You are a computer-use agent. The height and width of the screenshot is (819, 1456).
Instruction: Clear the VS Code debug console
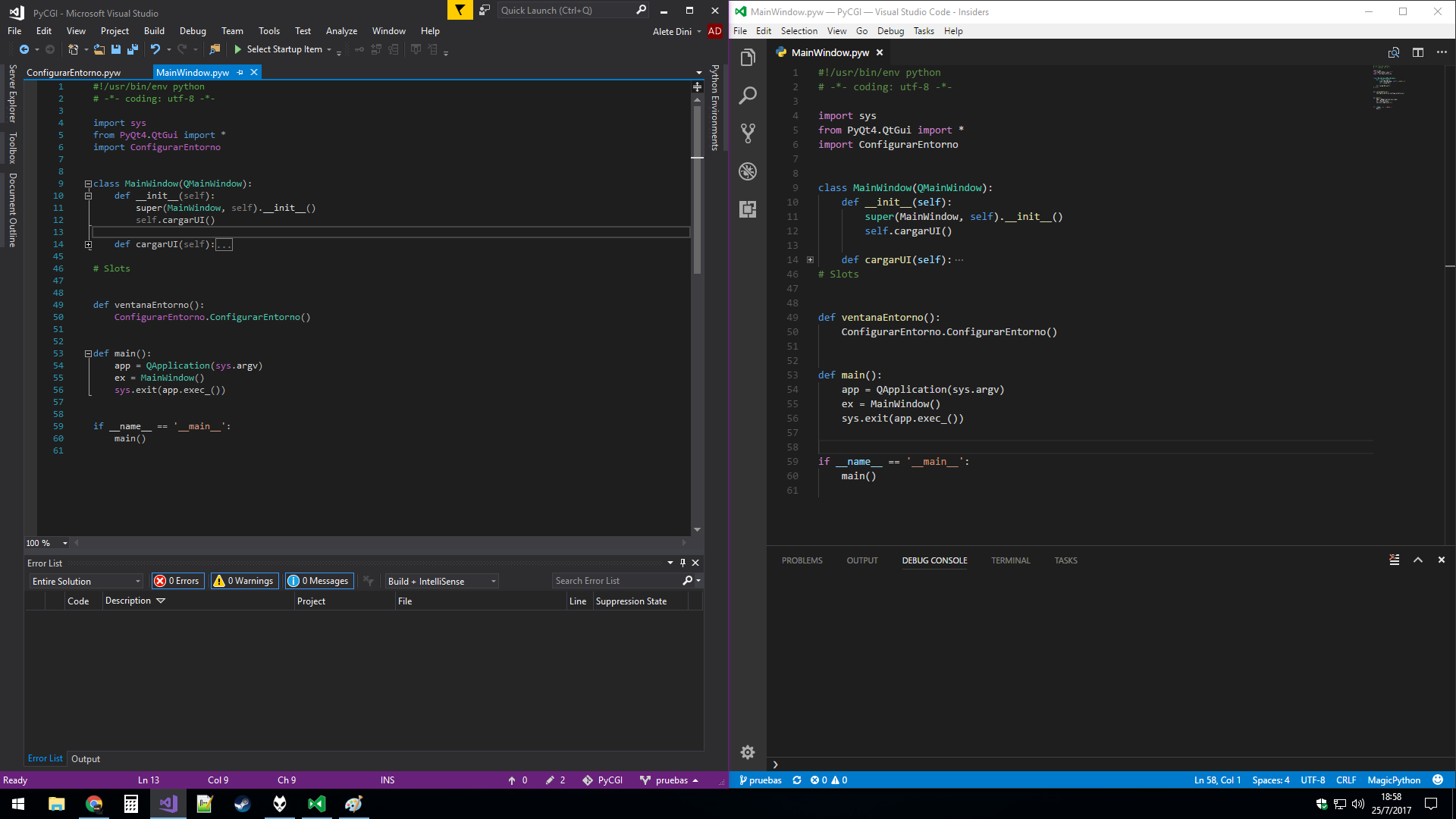pos(1394,560)
